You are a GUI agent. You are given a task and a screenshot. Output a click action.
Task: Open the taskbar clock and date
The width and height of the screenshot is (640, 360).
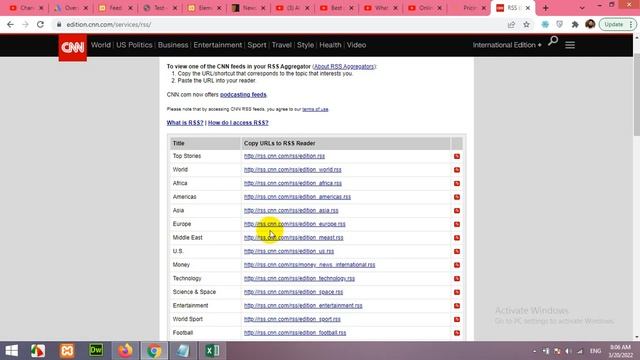coord(620,351)
